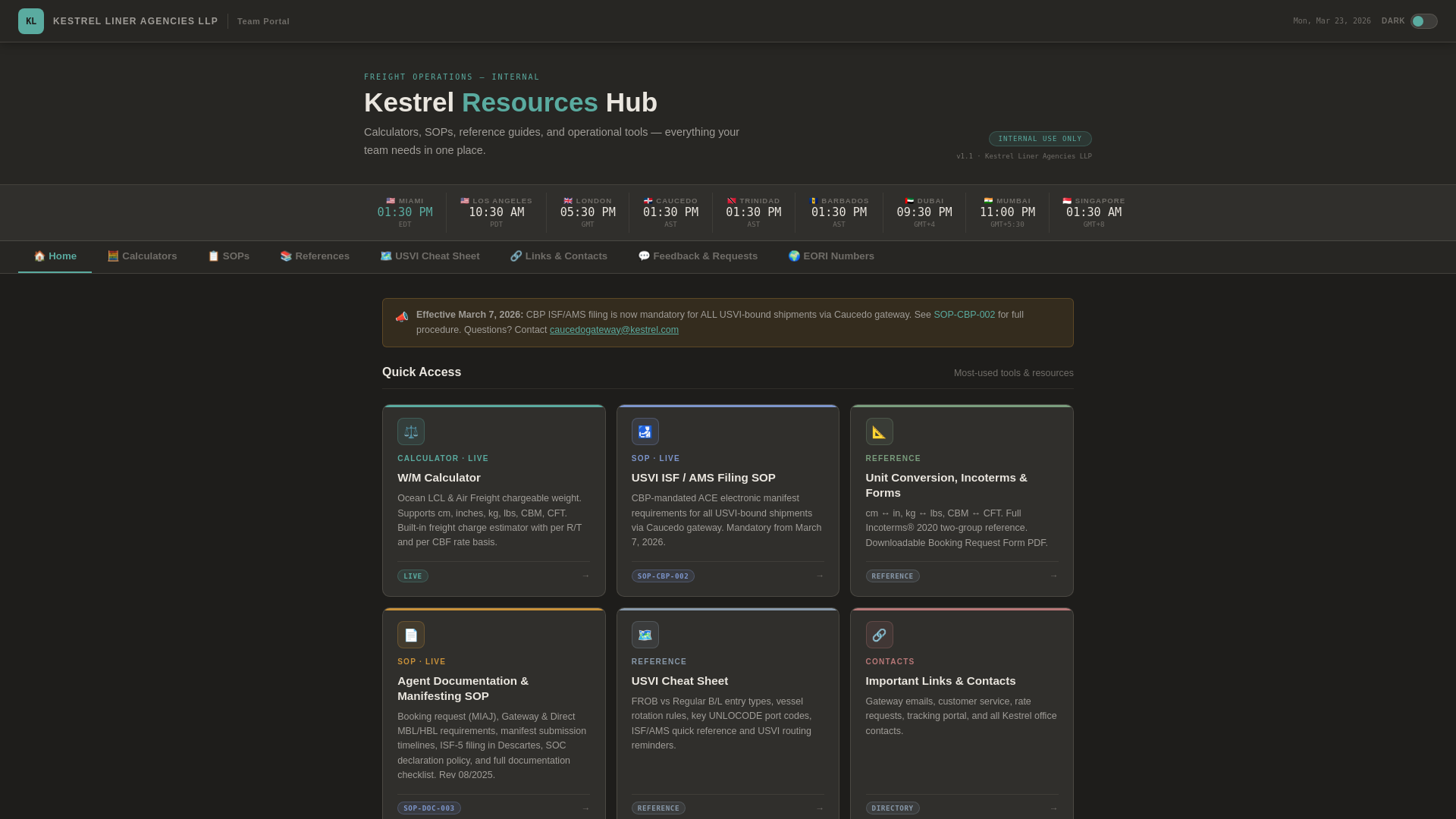The width and height of the screenshot is (1456, 819).
Task: Click REFERENCE badge on USVI Cheat Sheet card
Action: (658, 808)
